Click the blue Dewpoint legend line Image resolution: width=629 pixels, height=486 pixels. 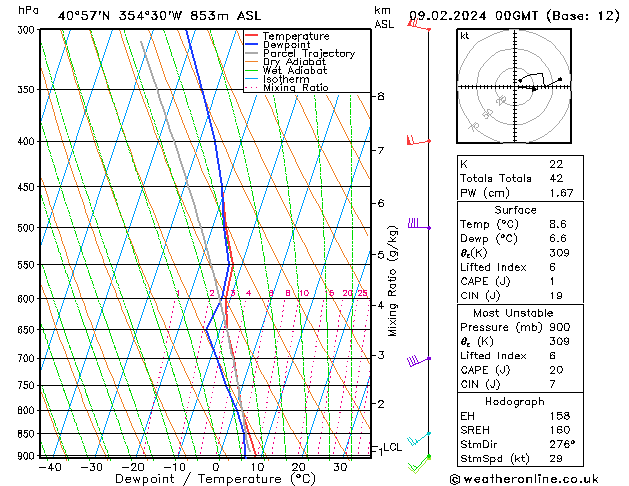coord(251,44)
